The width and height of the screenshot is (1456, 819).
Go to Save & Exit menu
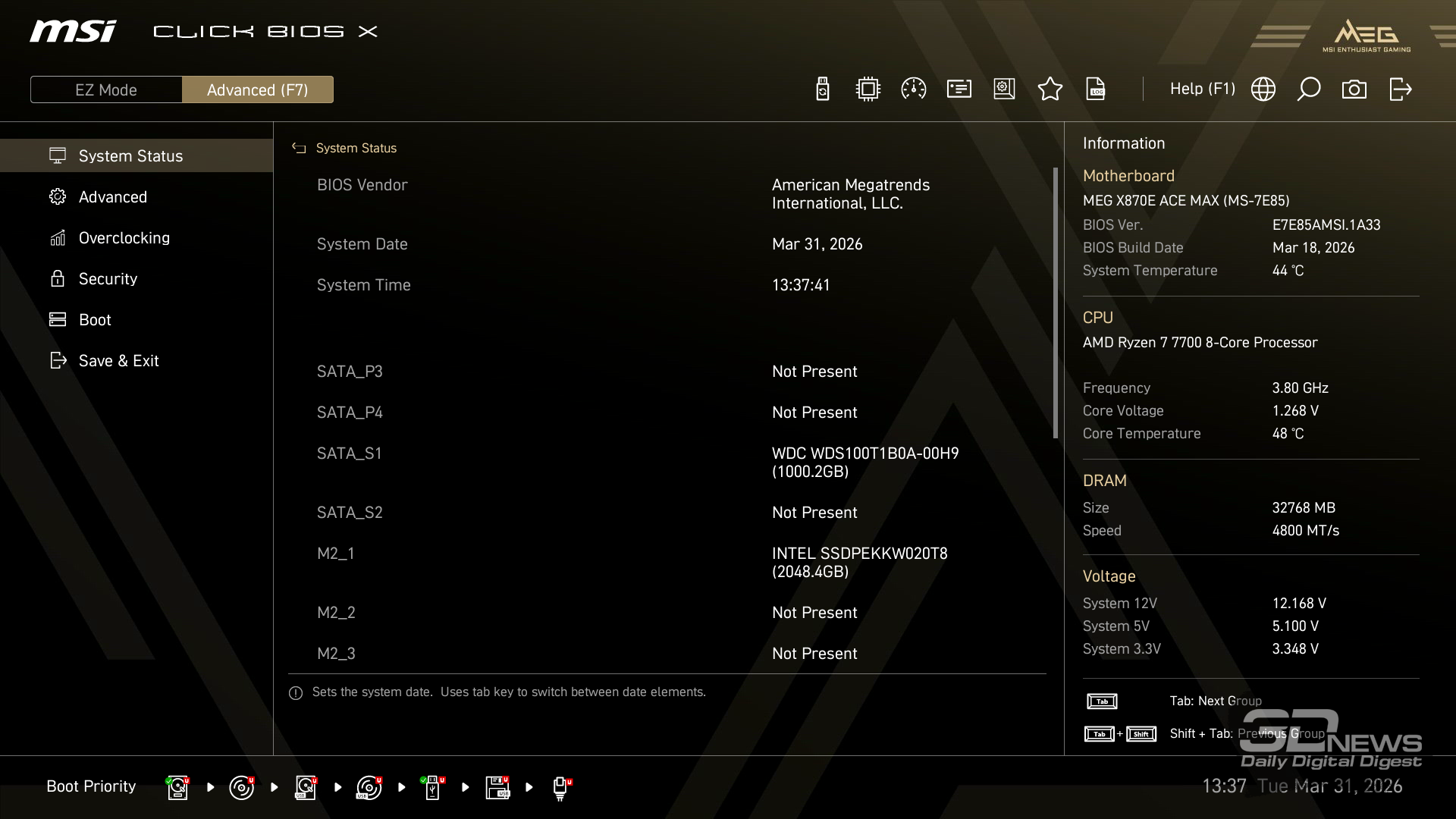tap(118, 361)
